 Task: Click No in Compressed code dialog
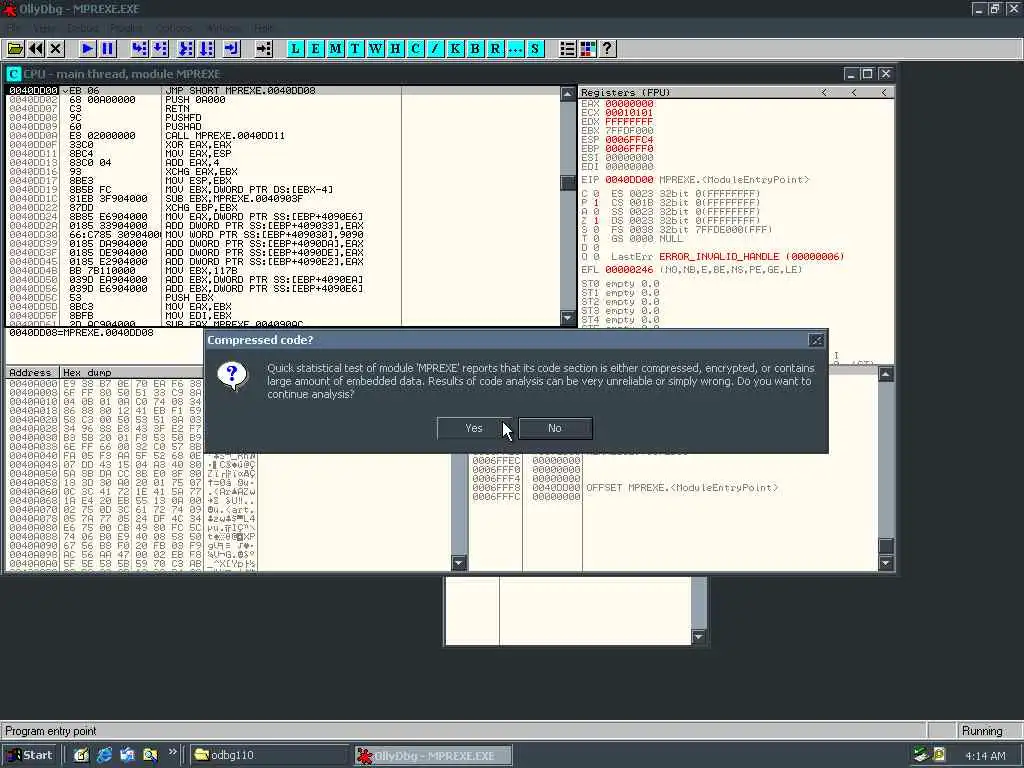click(x=555, y=428)
